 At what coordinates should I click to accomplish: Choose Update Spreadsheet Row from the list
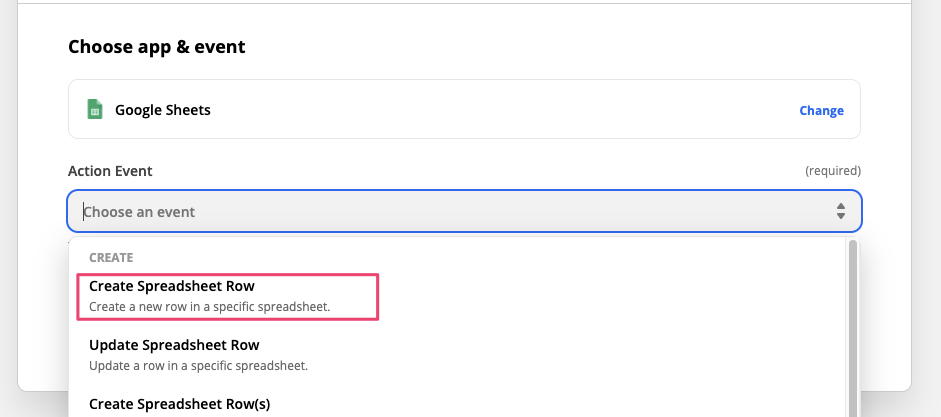point(174,346)
